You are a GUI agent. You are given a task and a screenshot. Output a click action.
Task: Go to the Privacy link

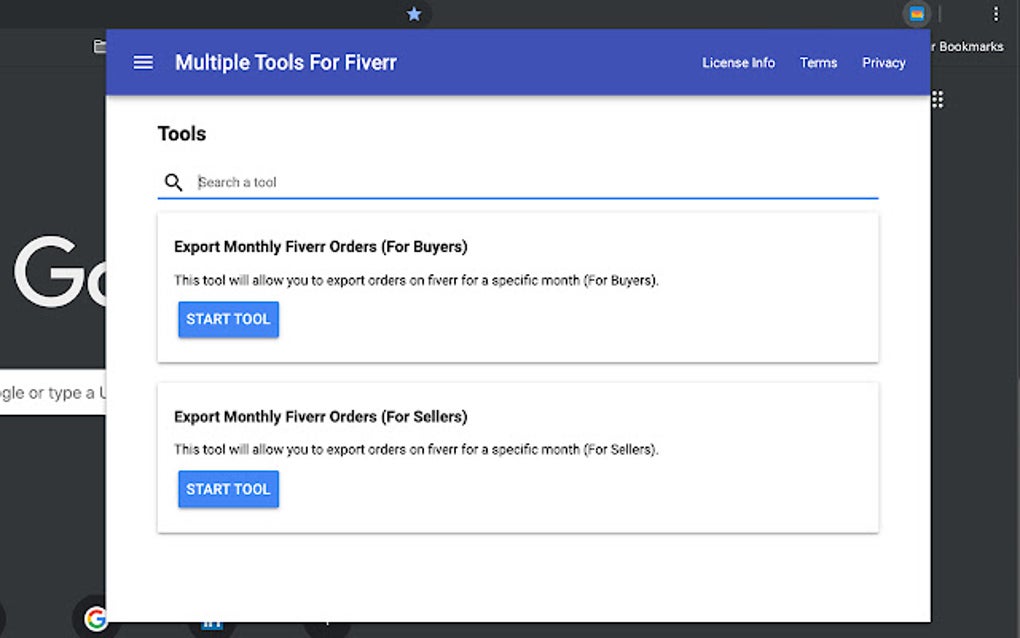pos(884,62)
